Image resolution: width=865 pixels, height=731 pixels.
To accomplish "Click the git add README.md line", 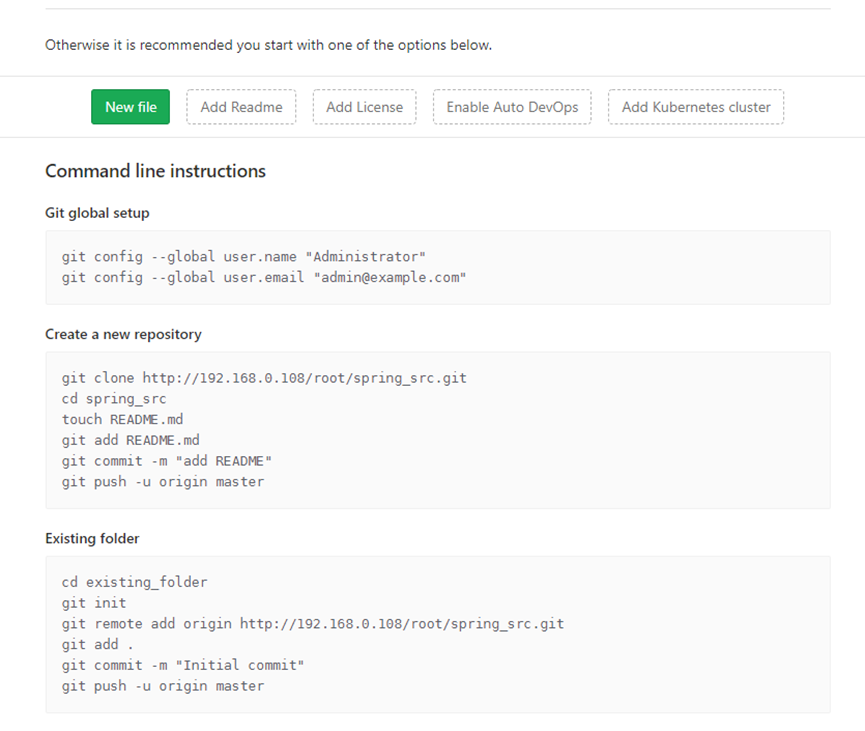I will click(130, 440).
